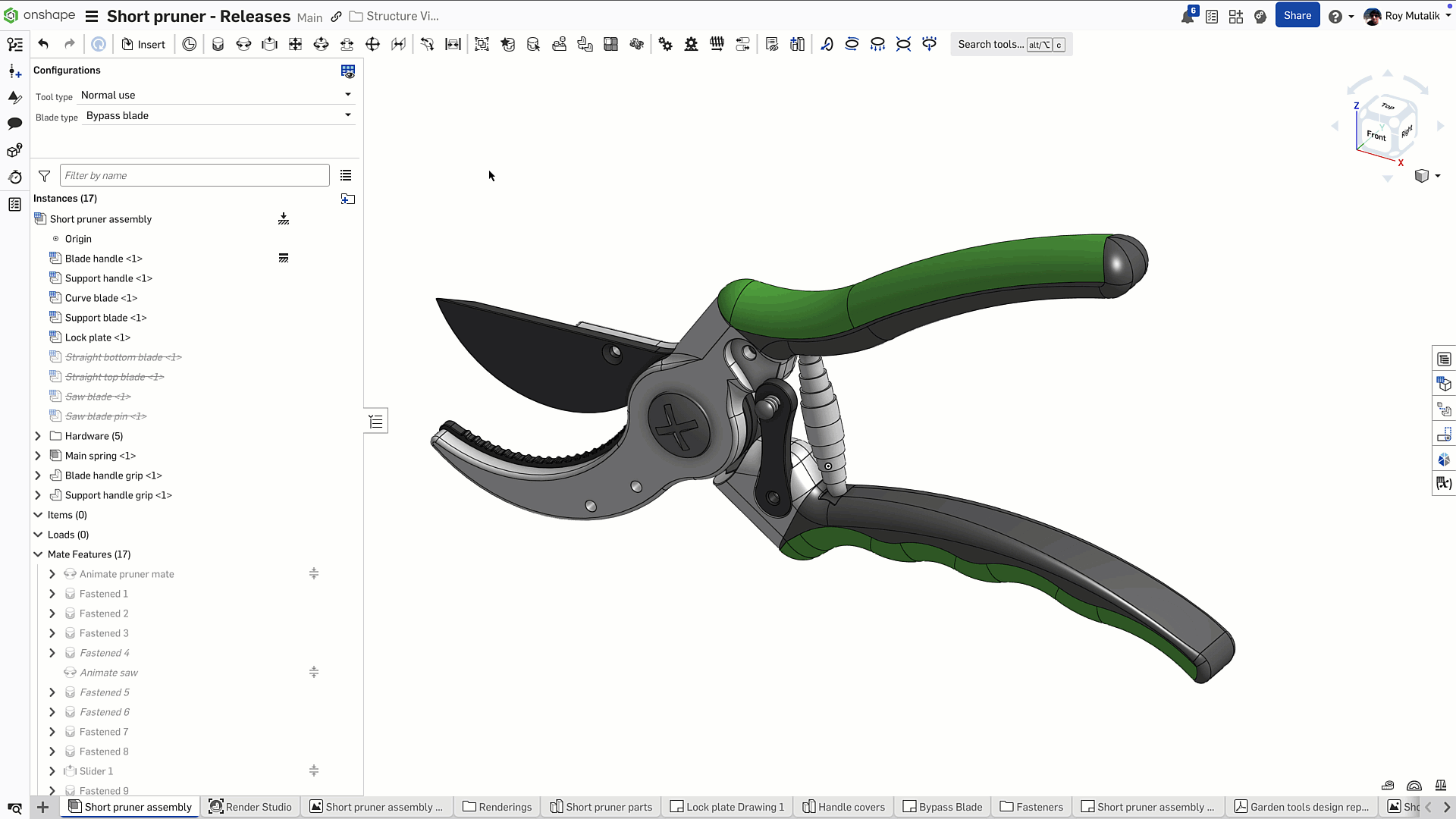Image resolution: width=1456 pixels, height=819 pixels.
Task: Click the filter funnel icon
Action: pyautogui.click(x=44, y=176)
